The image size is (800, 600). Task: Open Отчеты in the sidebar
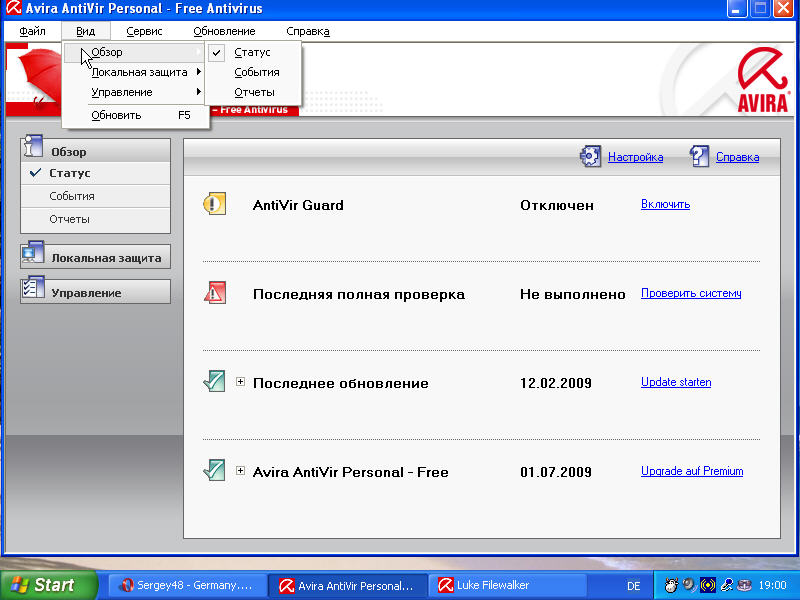[x=95, y=219]
